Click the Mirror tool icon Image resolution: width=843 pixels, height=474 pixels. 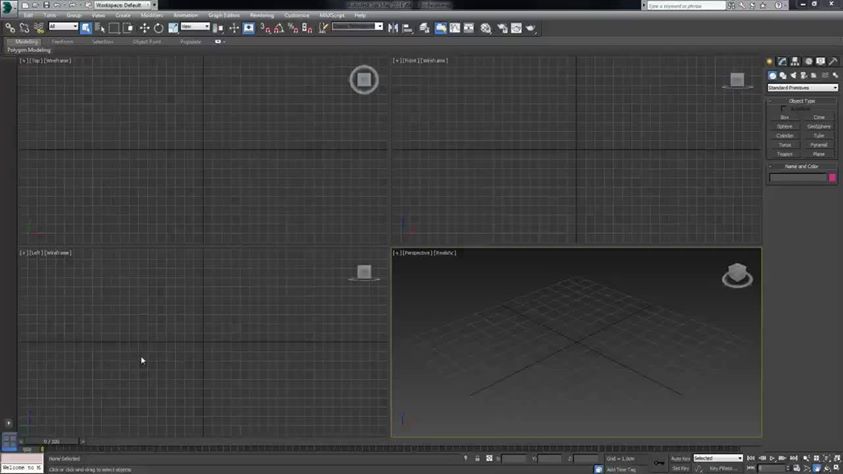pos(393,28)
